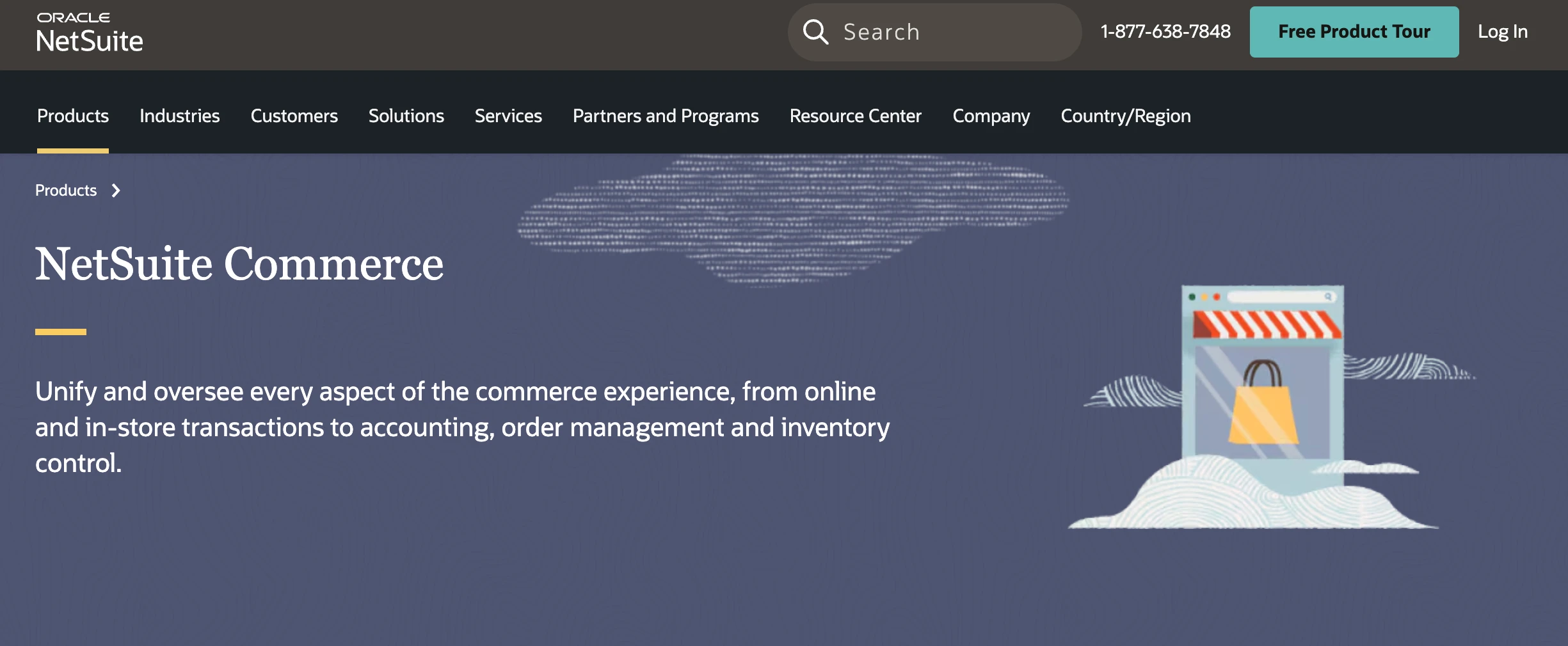Click the Oracle NetSuite logo

(x=90, y=33)
